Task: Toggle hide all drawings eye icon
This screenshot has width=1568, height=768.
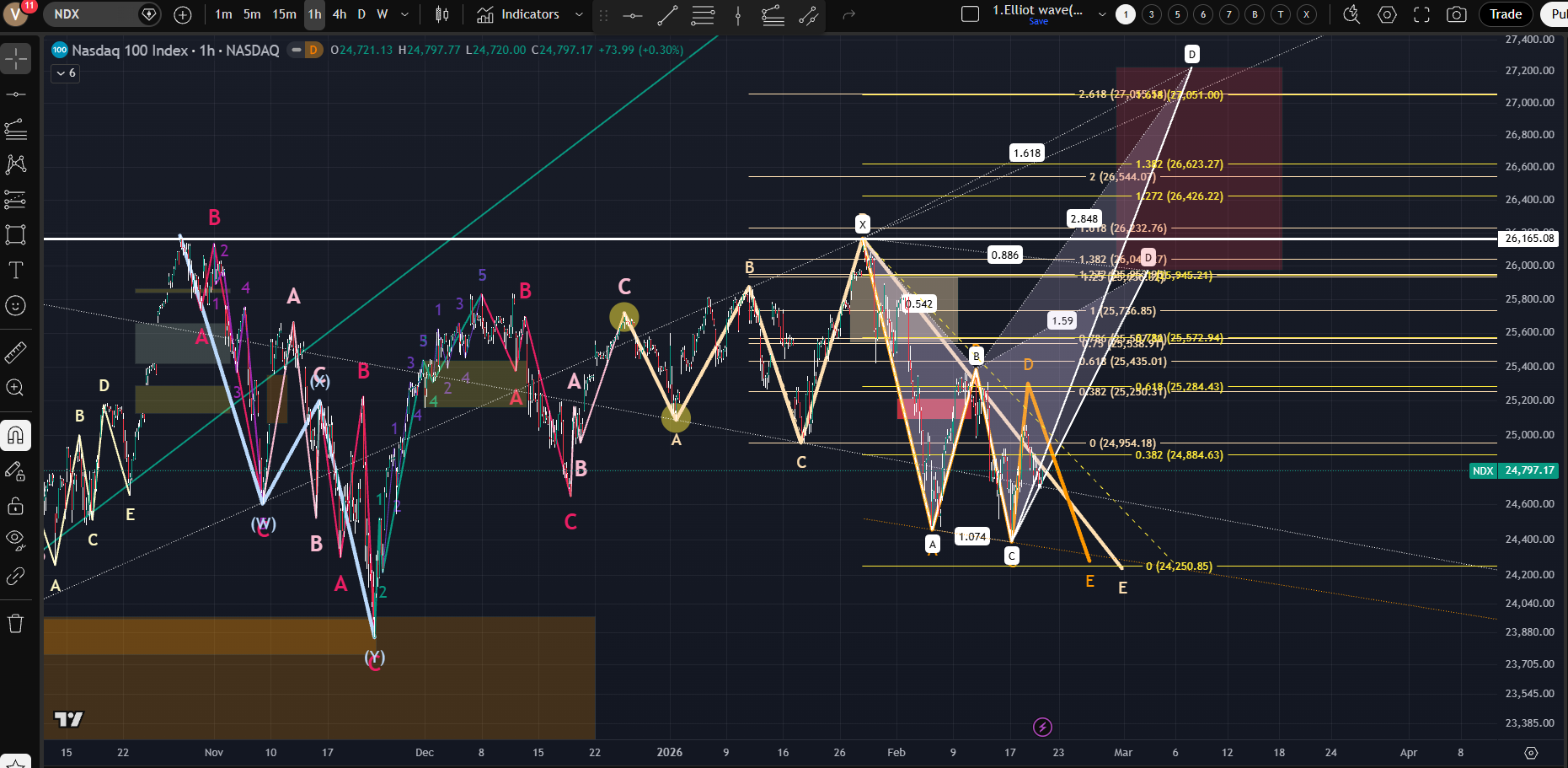Action: pyautogui.click(x=15, y=540)
